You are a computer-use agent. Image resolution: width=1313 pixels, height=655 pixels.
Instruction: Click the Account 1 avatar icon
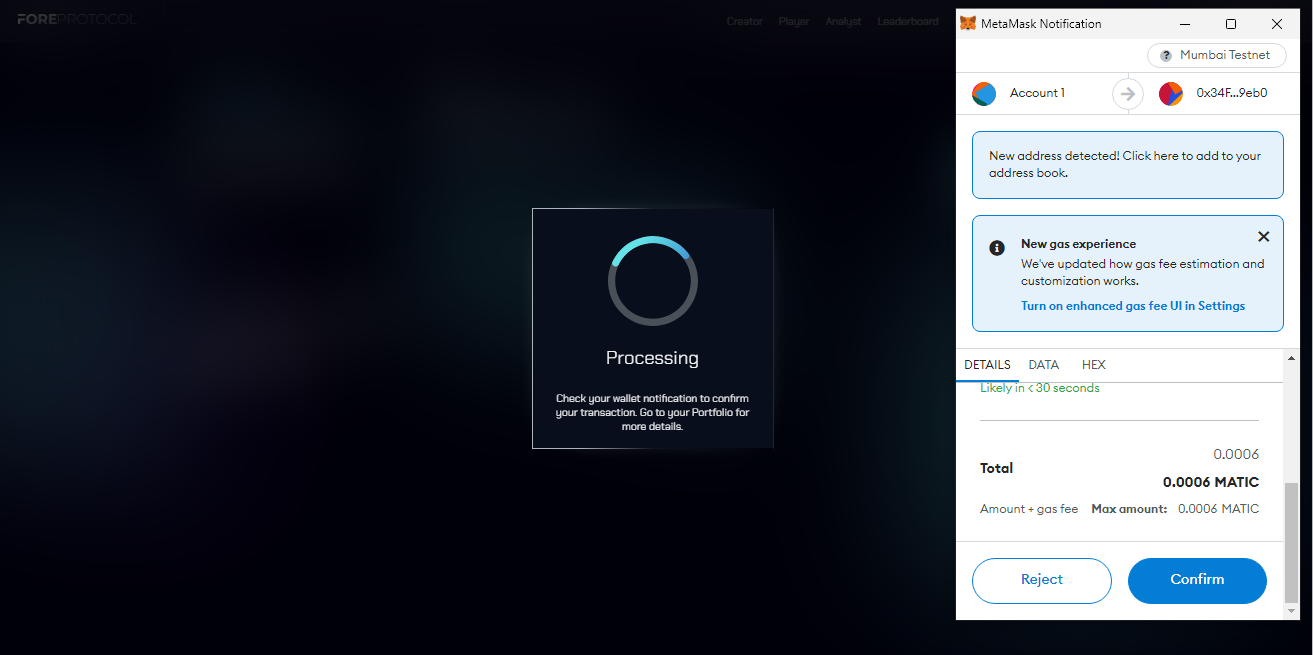coord(984,94)
